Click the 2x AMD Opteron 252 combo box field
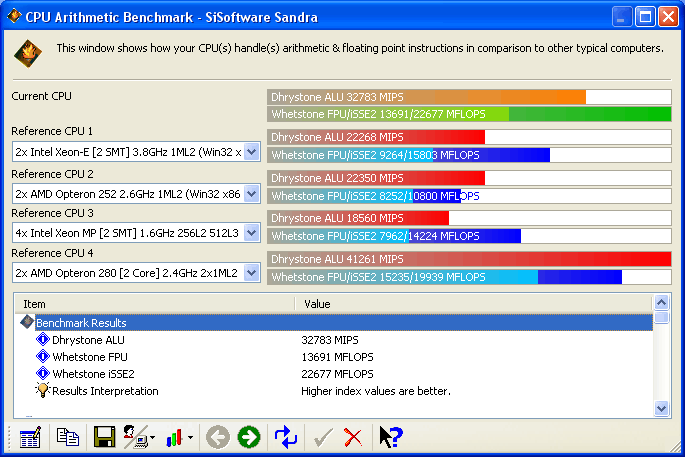 click(x=136, y=194)
